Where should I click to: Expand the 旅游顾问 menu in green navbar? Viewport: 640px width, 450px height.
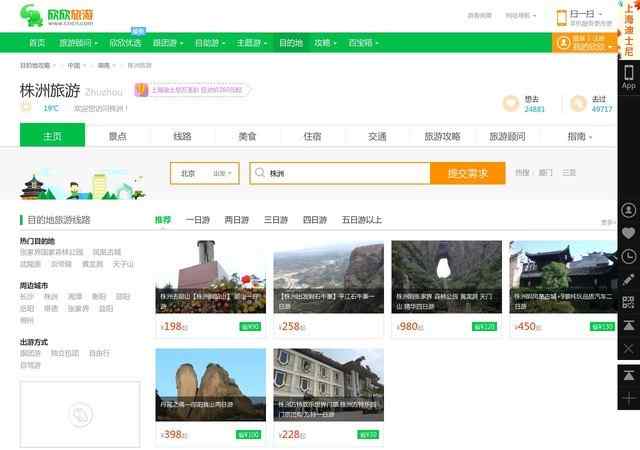(78, 43)
